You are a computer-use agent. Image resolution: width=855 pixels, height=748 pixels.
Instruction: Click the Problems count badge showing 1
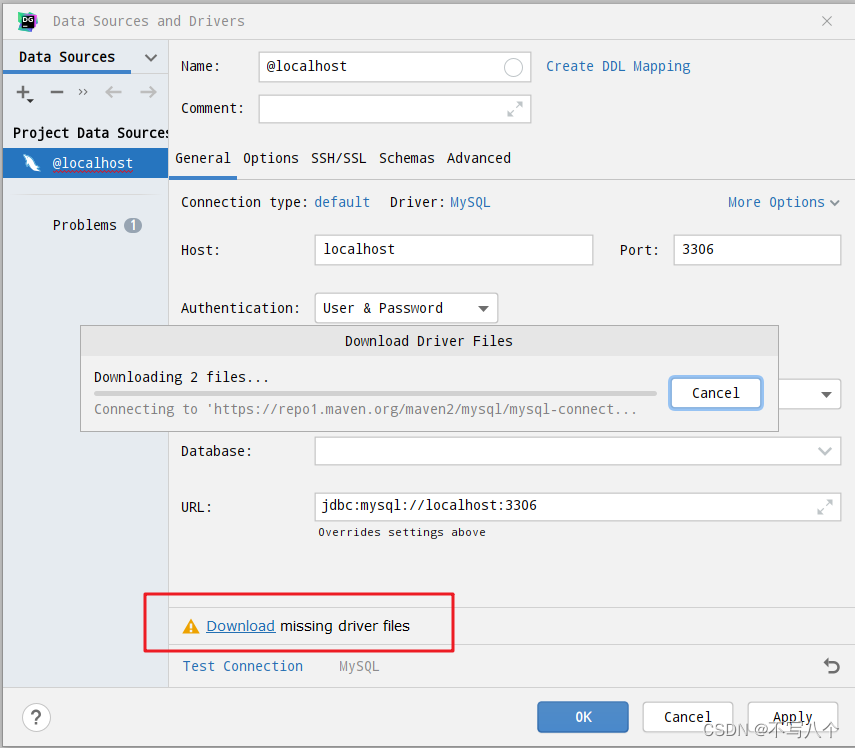click(x=133, y=225)
